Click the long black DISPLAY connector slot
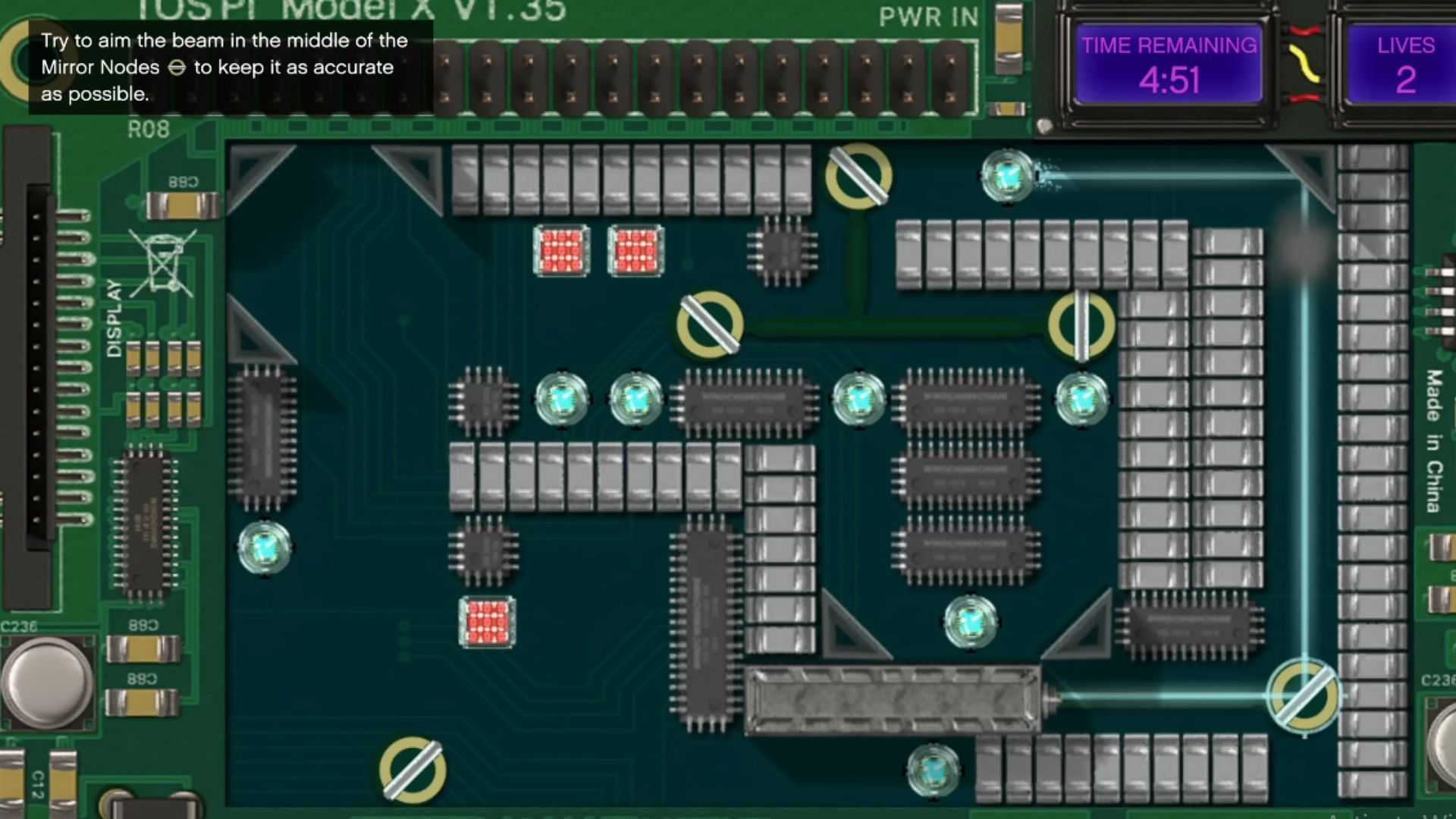The height and width of the screenshot is (819, 1456). (38, 368)
